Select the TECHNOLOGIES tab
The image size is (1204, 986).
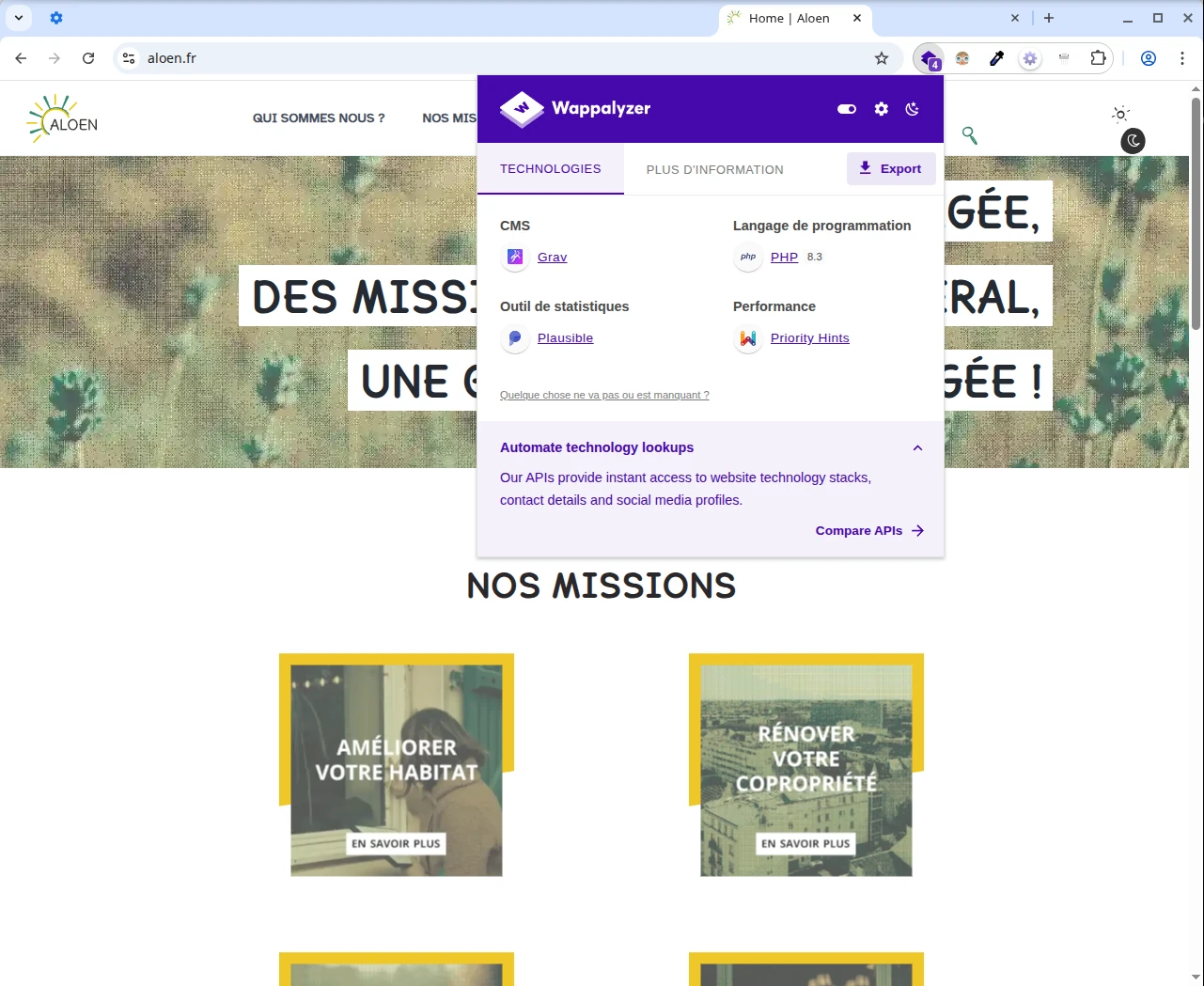[x=551, y=169]
